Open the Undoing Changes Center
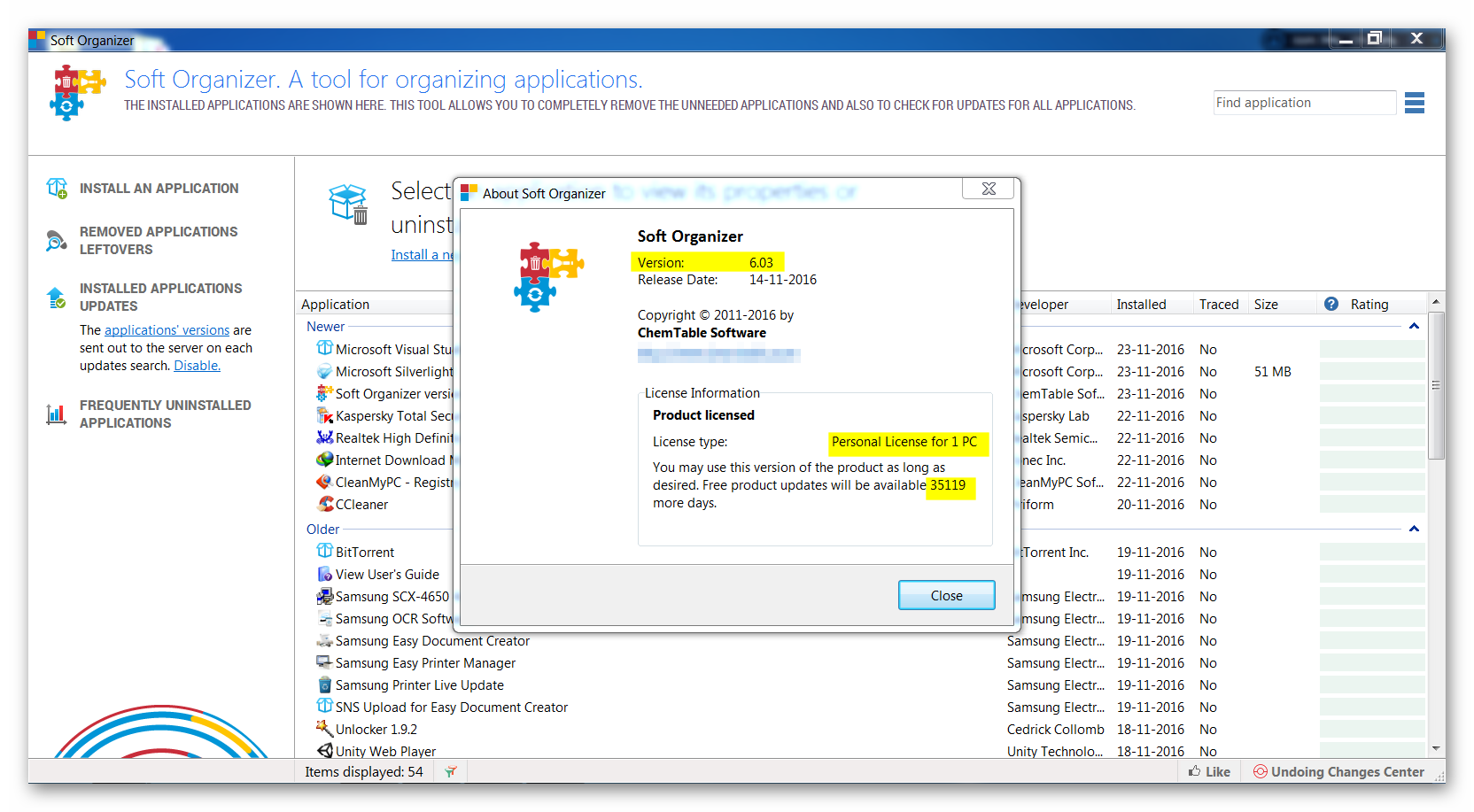This screenshot has width=1474, height=812. click(x=1338, y=771)
